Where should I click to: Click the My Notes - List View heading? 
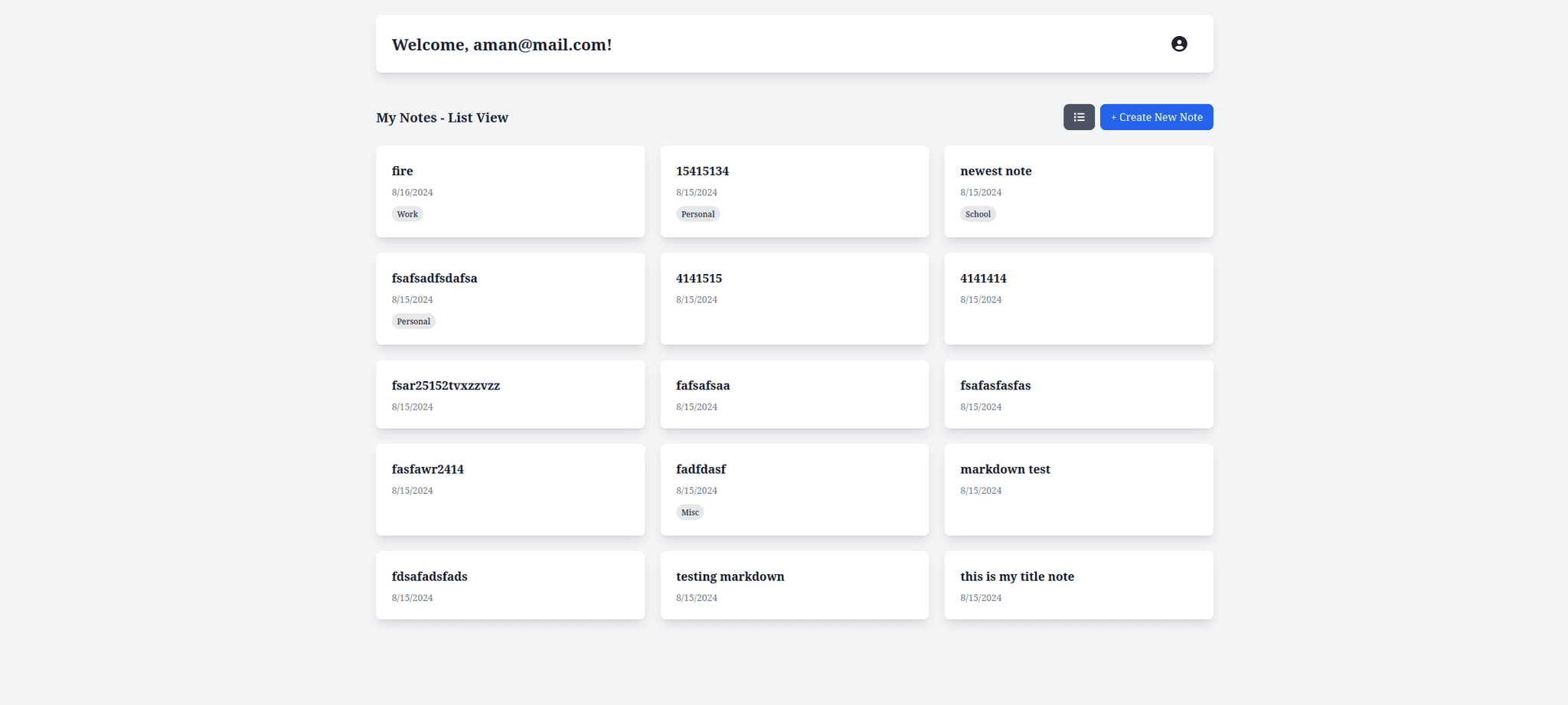tap(442, 117)
